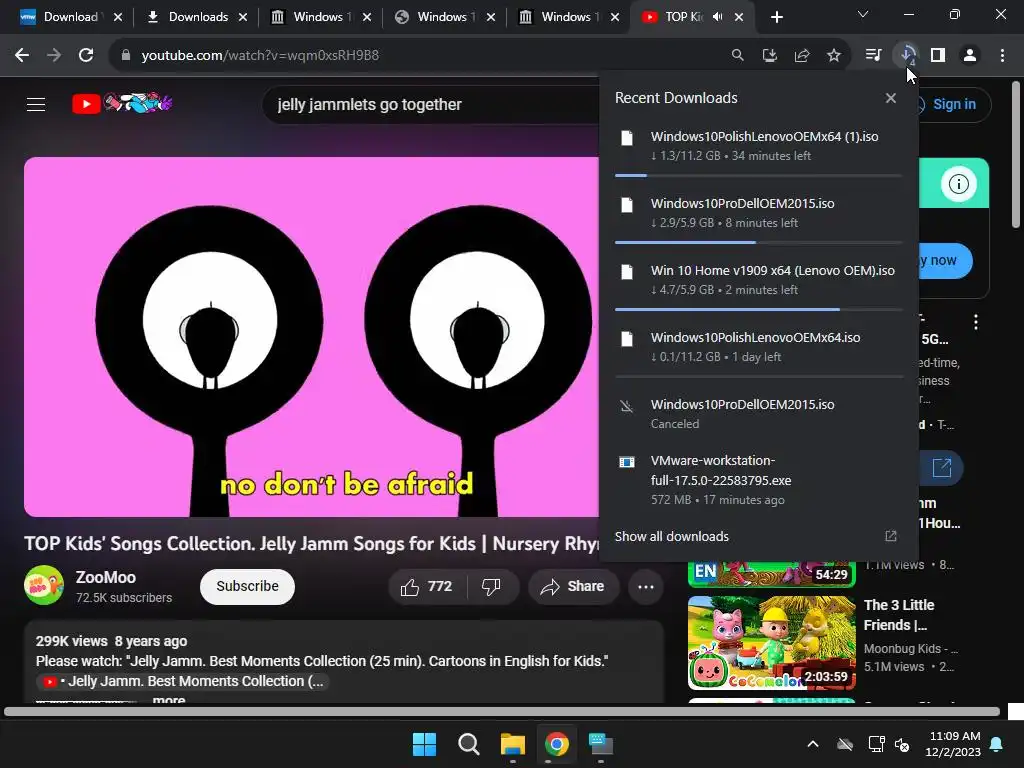1024x768 pixels.
Task: Switch to the Download VMware tab
Action: pyautogui.click(x=71, y=17)
